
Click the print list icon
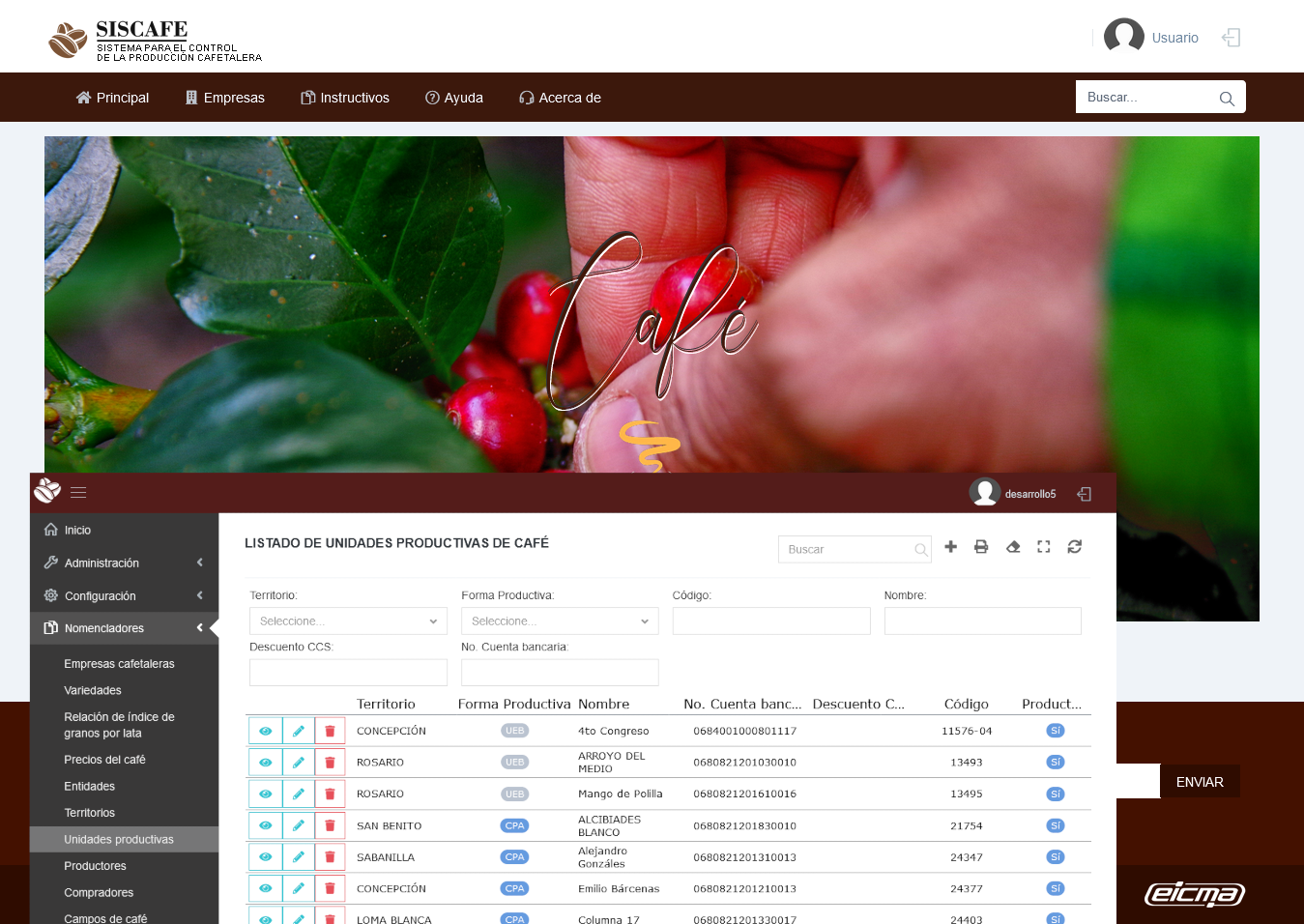[981, 547]
